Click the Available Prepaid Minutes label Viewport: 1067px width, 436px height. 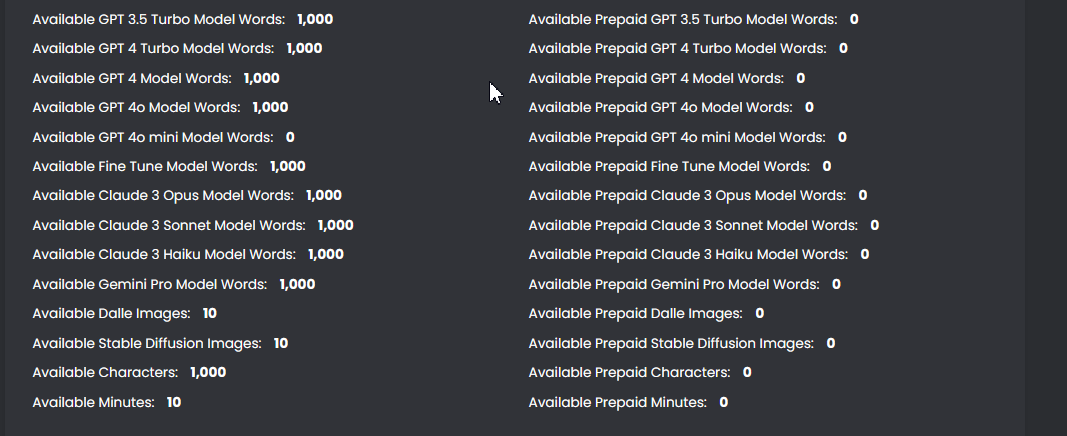[617, 402]
